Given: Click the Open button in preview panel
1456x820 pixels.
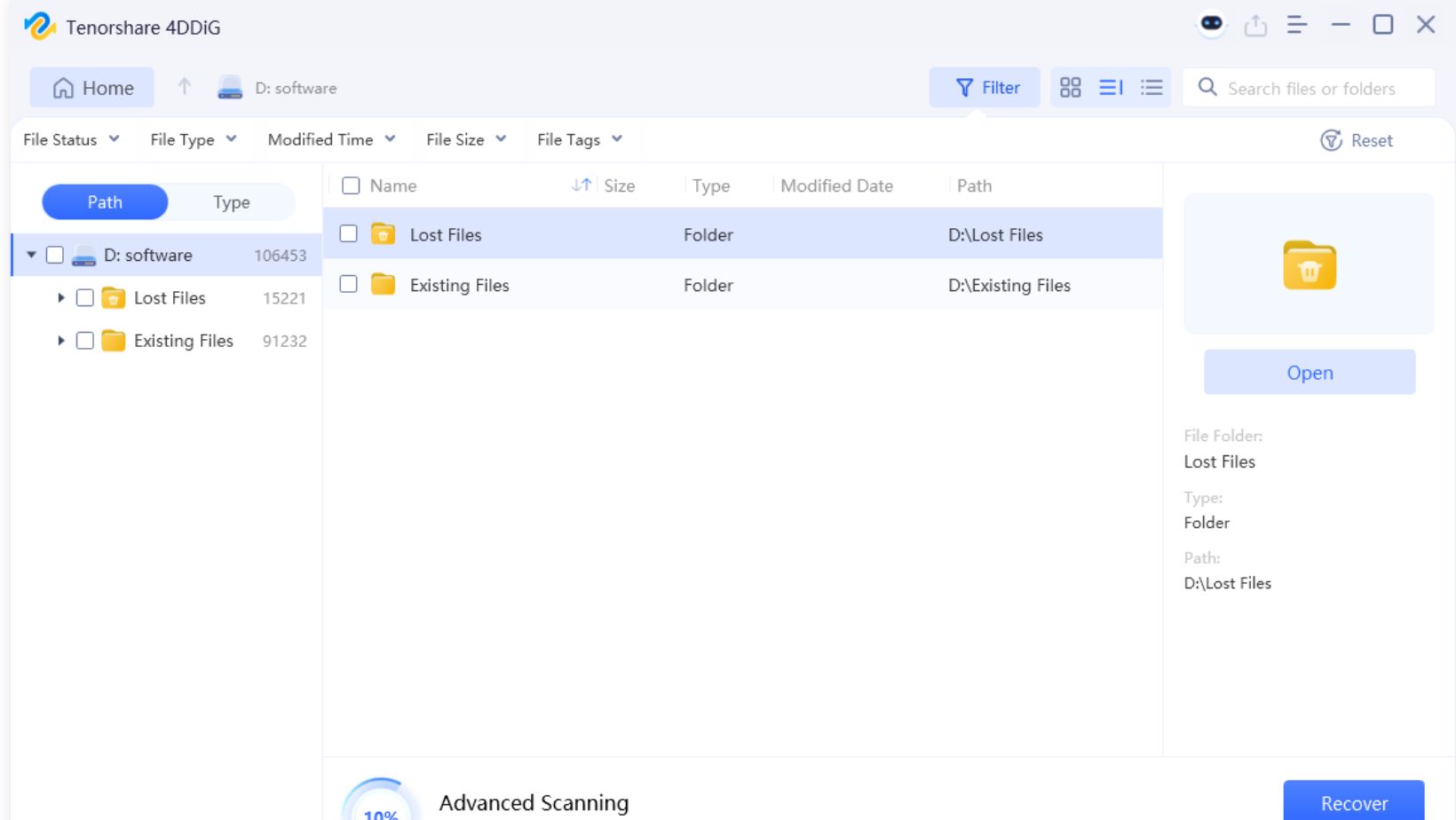Looking at the screenshot, I should coord(1310,373).
